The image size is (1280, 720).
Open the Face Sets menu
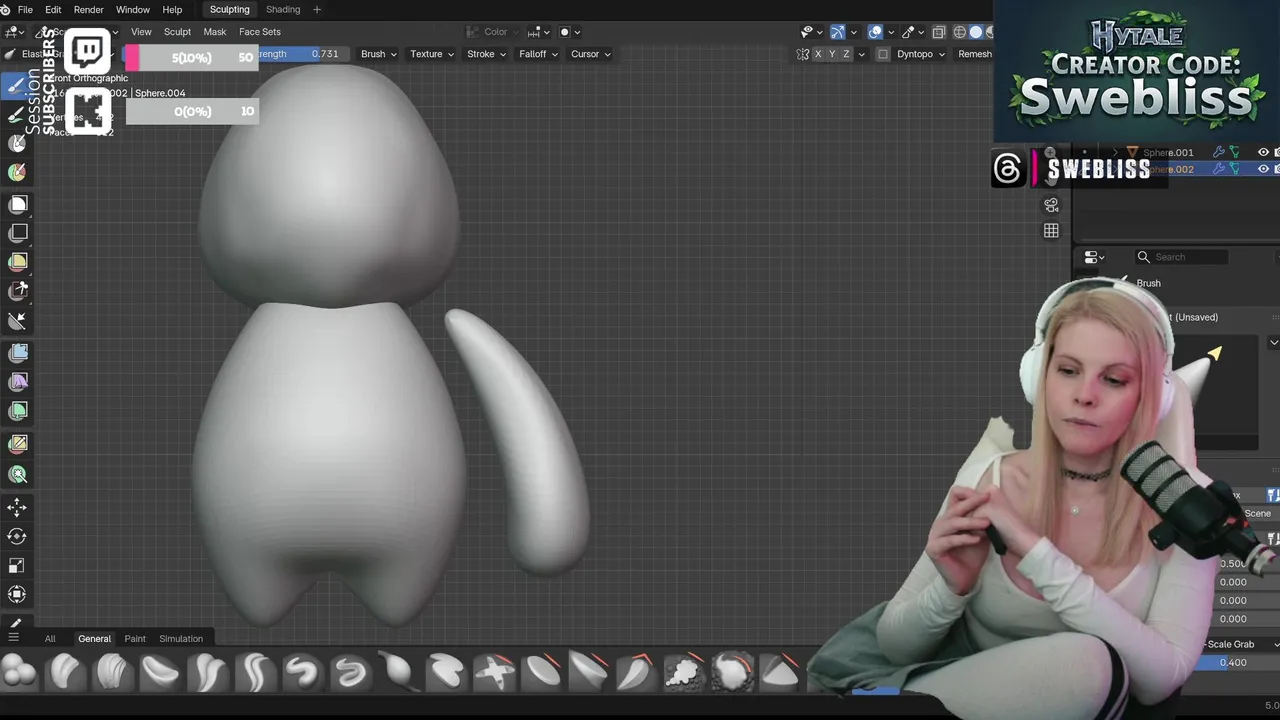tap(260, 32)
